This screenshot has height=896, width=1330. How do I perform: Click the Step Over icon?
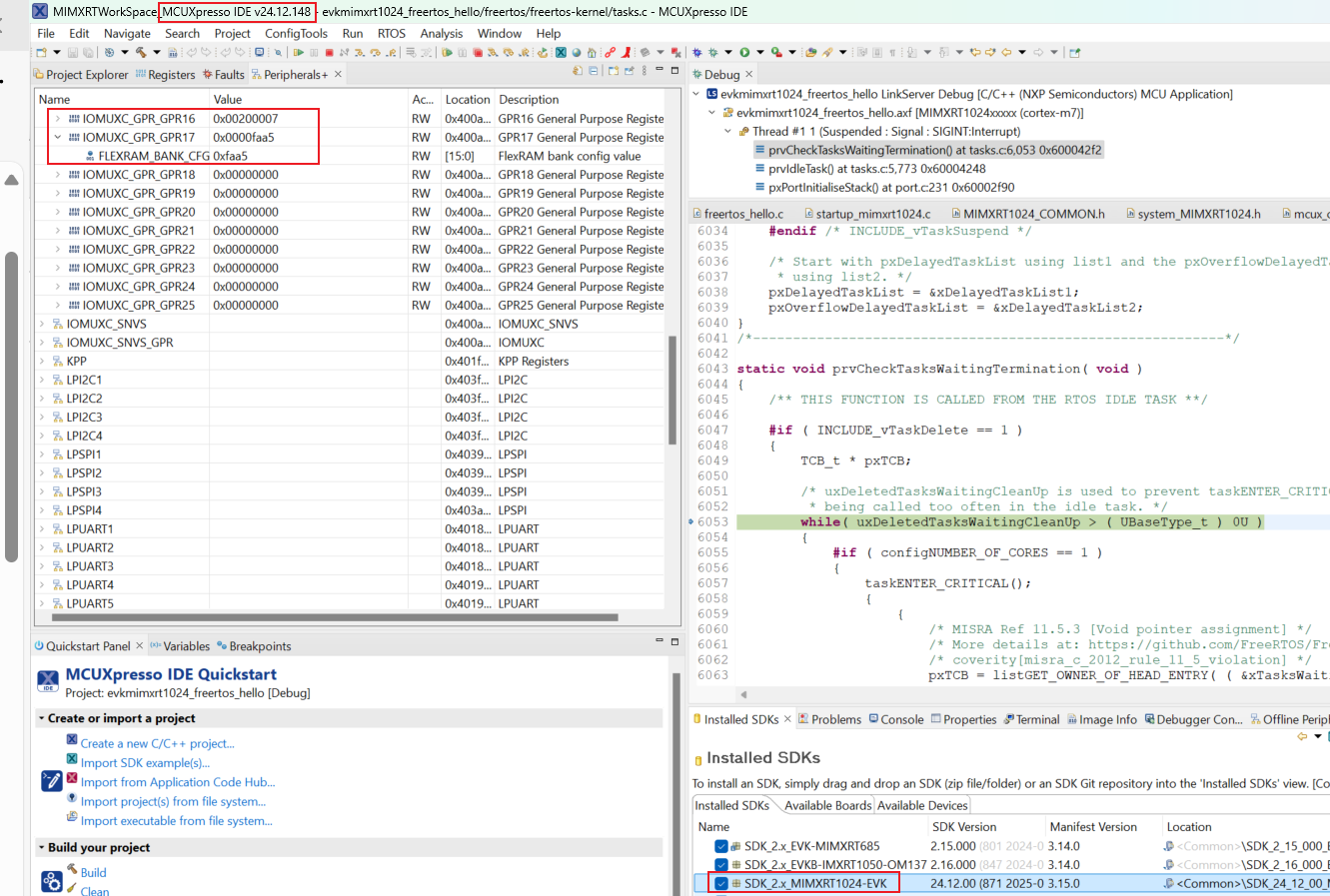[375, 51]
